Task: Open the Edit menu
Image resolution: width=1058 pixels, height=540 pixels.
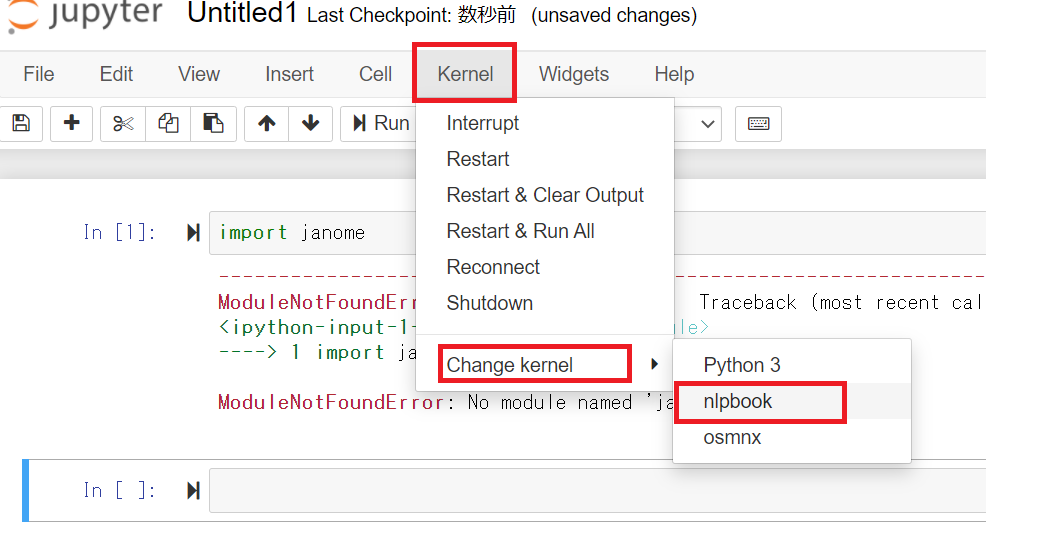Action: pos(116,74)
